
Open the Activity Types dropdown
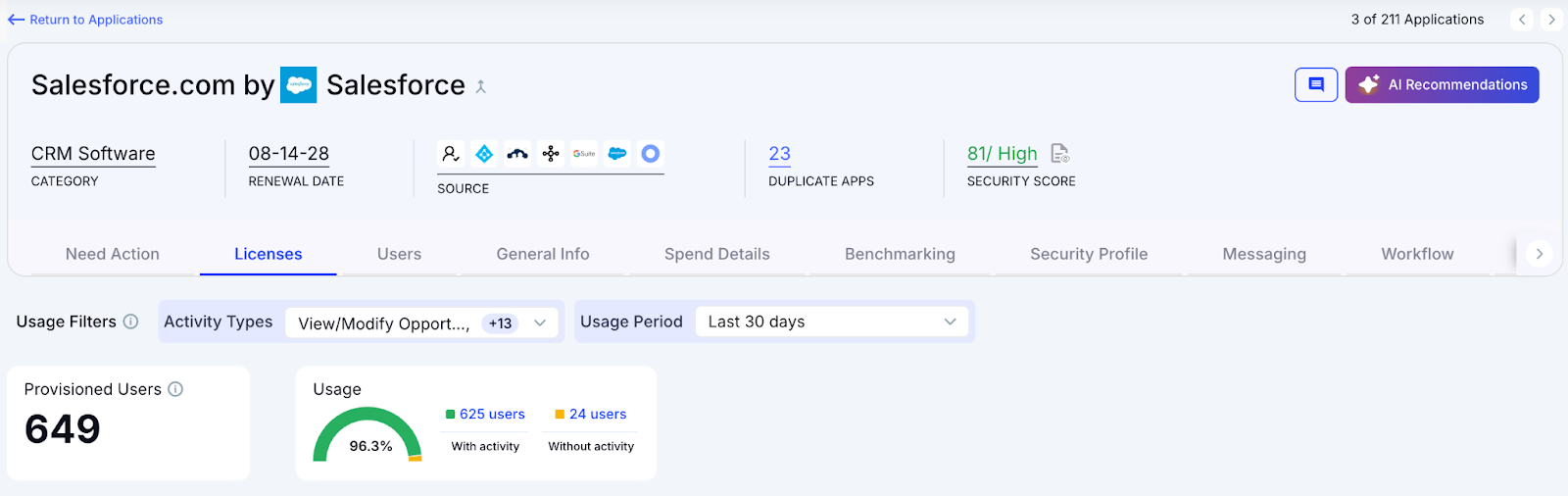[x=421, y=322]
